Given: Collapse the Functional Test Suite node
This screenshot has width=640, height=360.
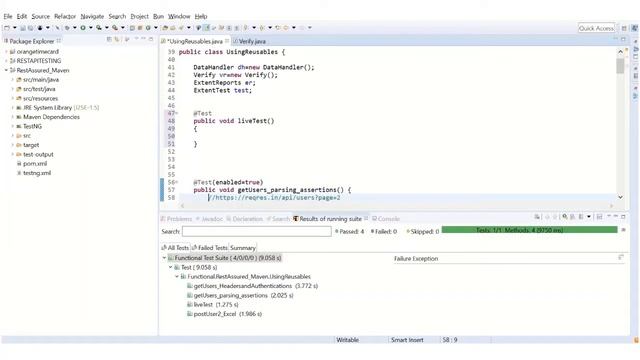Looking at the screenshot, I should pyautogui.click(x=164, y=258).
